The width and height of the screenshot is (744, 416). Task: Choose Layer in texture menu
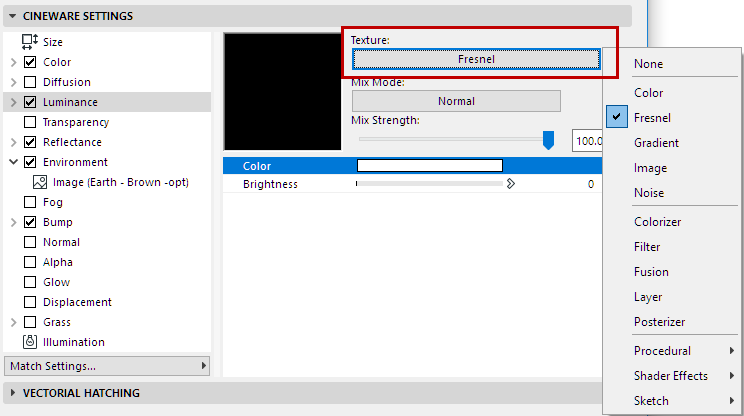click(x=648, y=297)
